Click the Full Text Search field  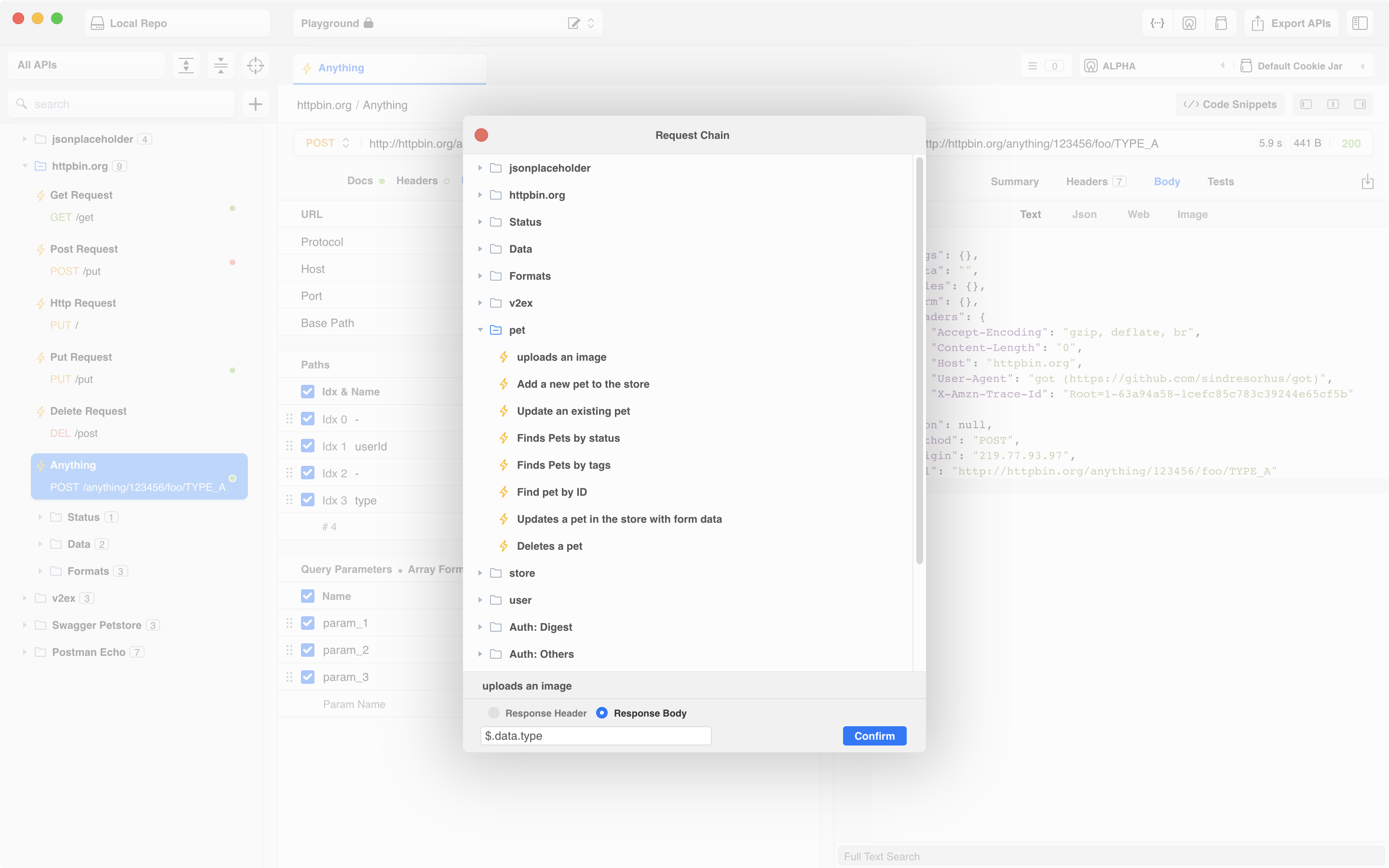pyautogui.click(x=1111, y=856)
